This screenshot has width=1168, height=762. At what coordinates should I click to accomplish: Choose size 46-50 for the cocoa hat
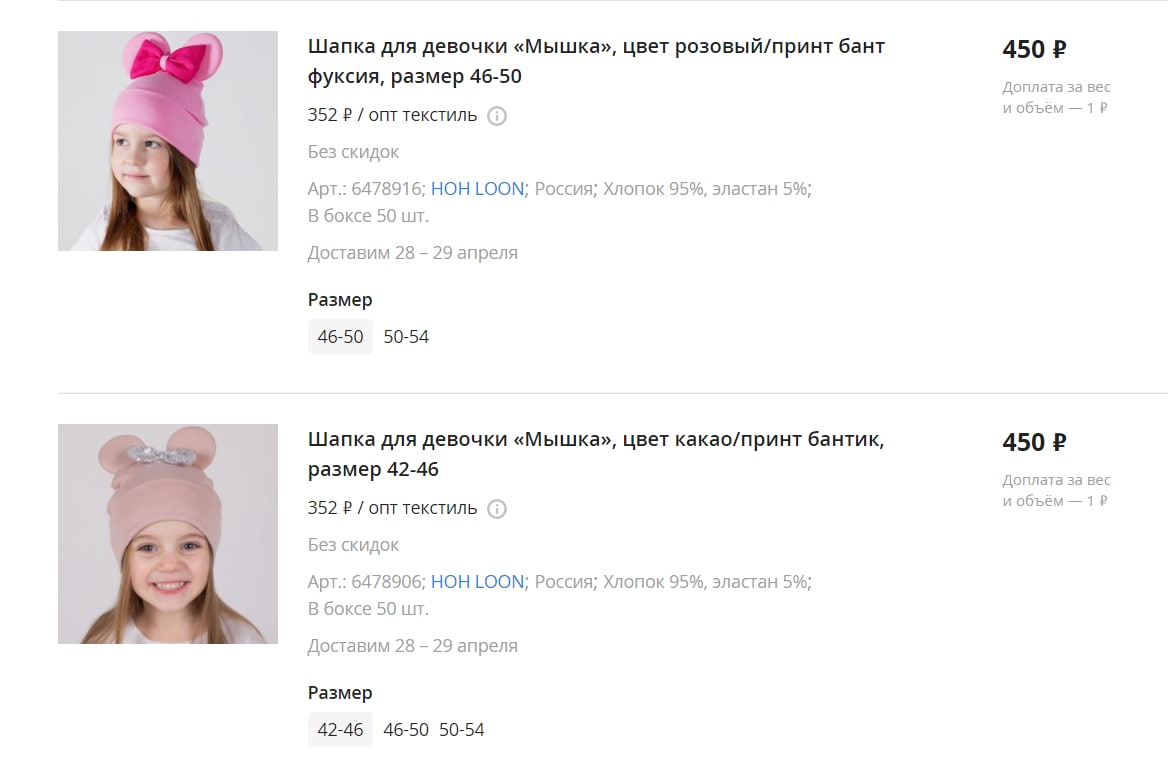[406, 729]
